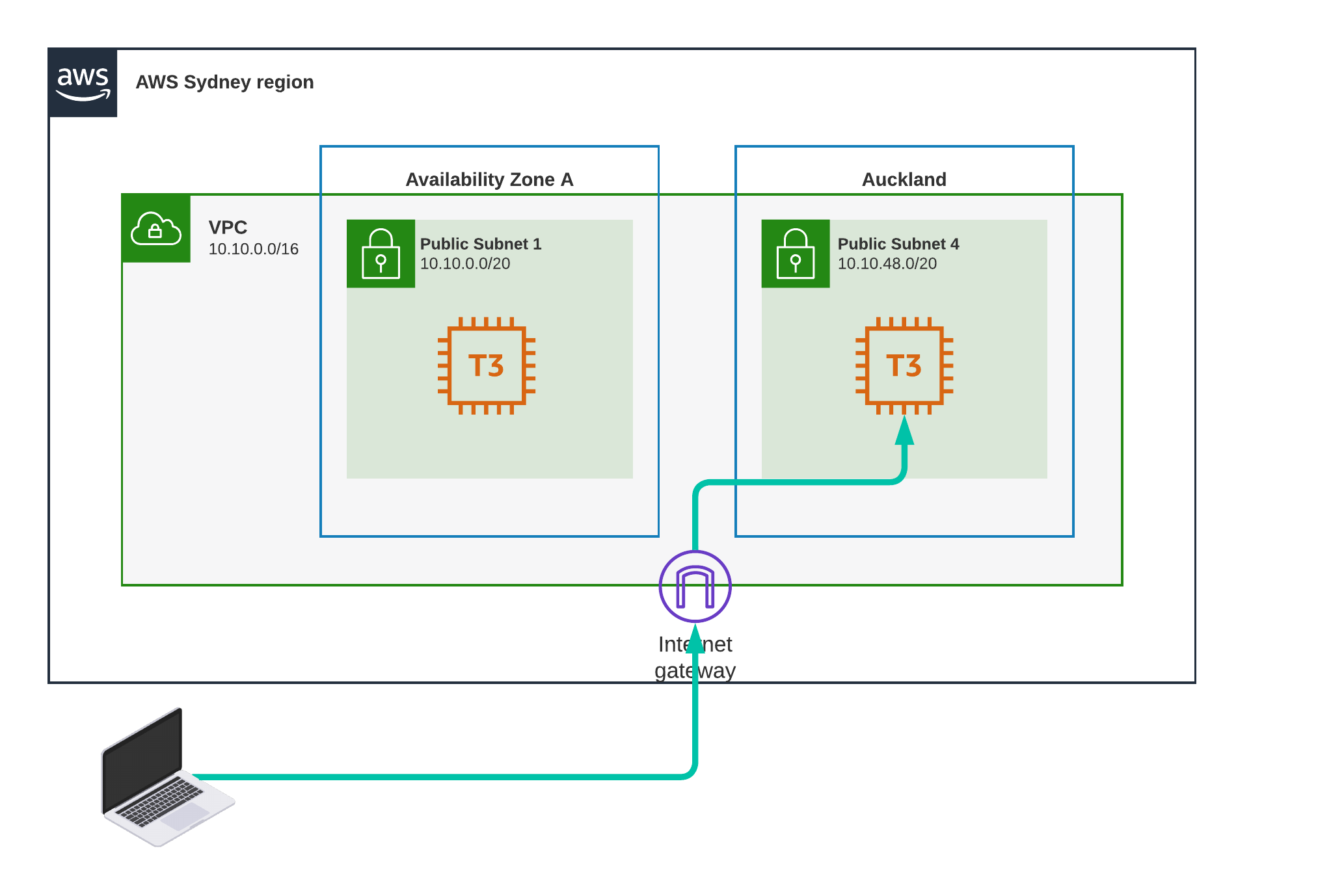Click the Public Subnet 1 lock icon

tap(381, 254)
